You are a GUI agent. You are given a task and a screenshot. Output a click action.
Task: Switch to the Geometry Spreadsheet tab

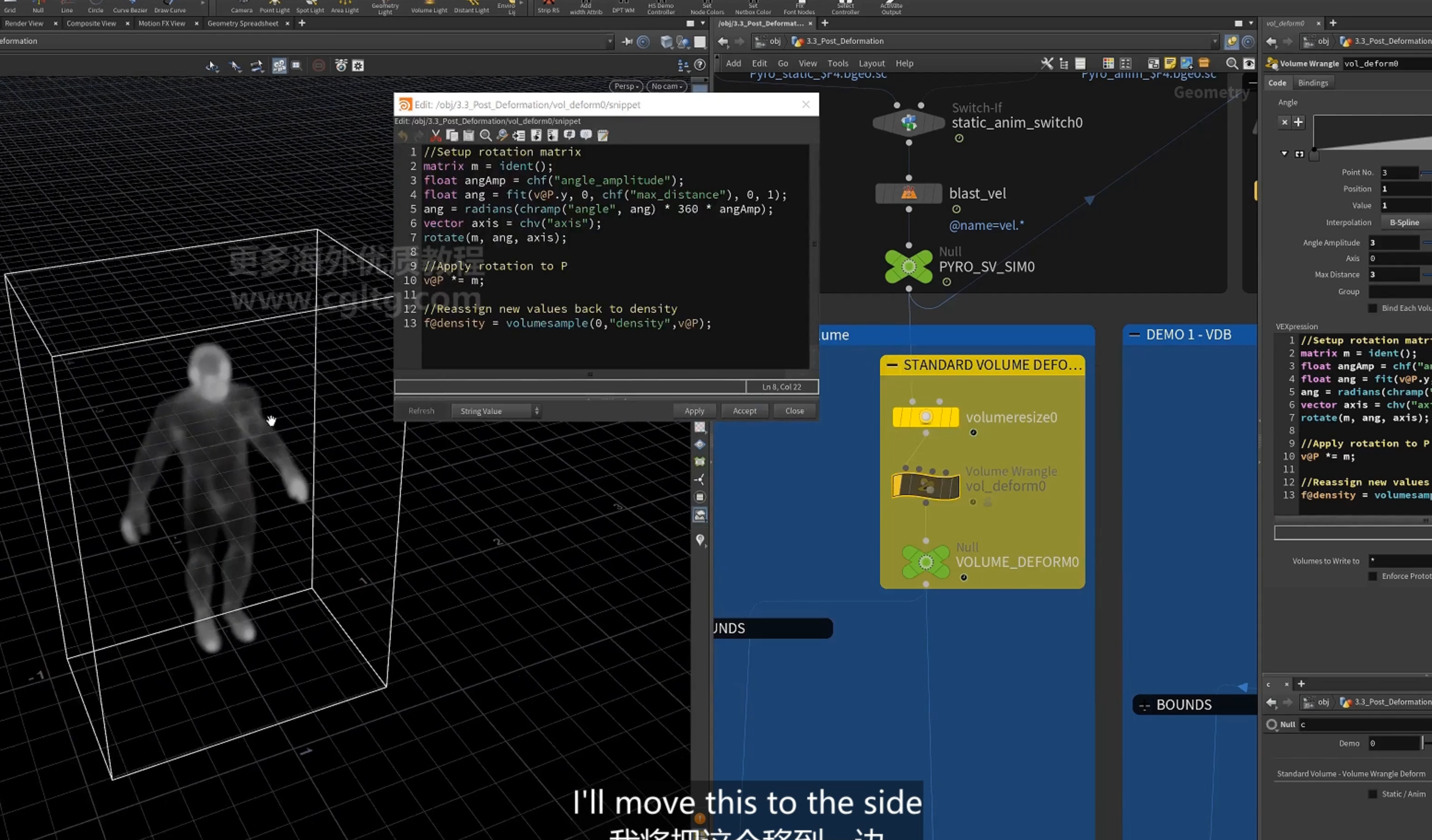[x=243, y=23]
